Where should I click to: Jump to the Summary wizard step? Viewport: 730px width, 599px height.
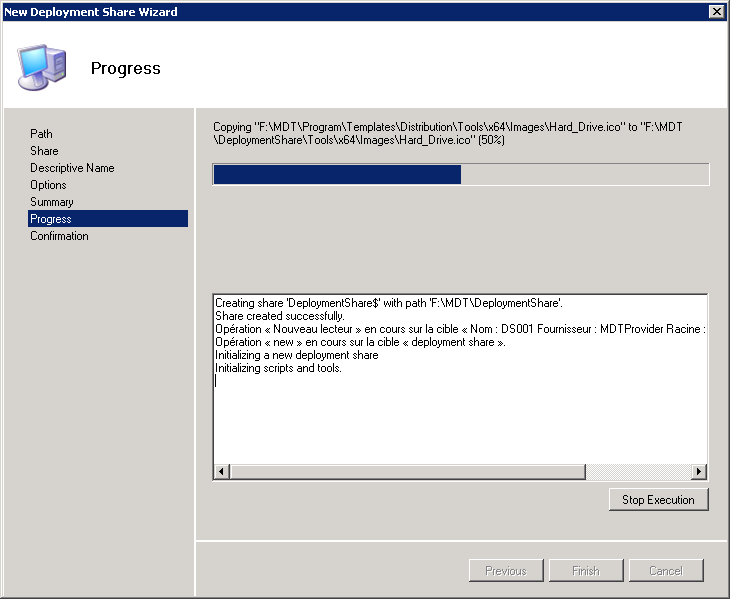52,202
